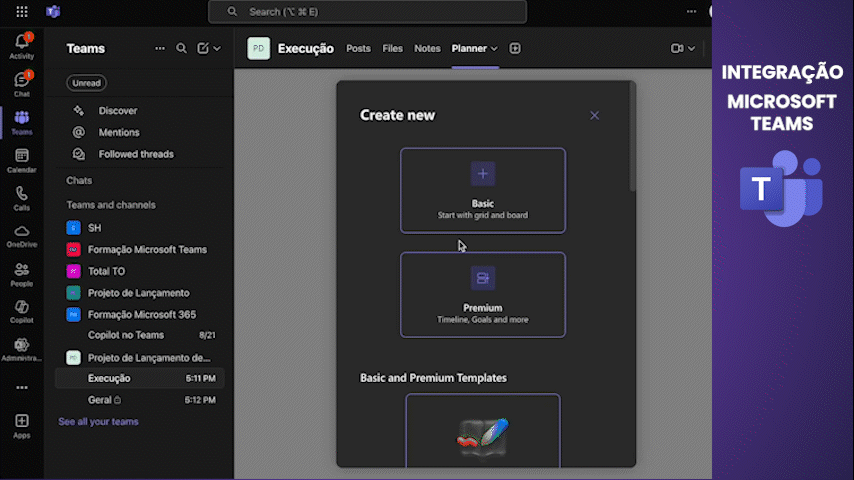Select the Premium plan option

(483, 294)
